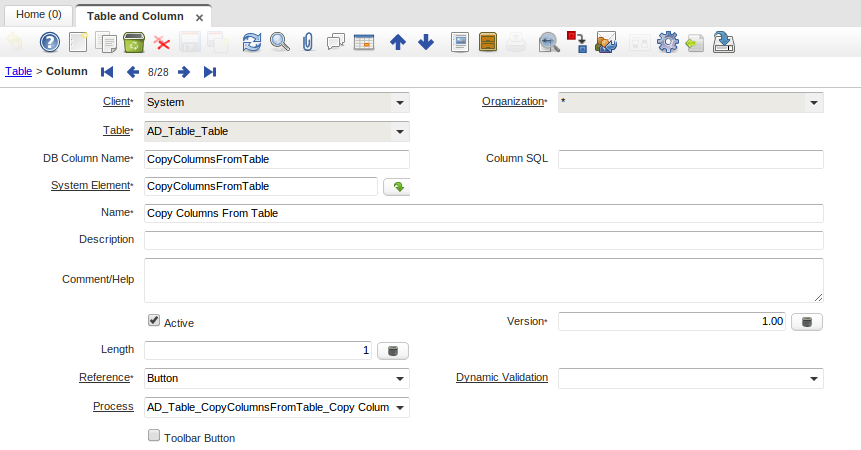Click the Reference label link
The width and height of the screenshot is (861, 450).
point(104,378)
